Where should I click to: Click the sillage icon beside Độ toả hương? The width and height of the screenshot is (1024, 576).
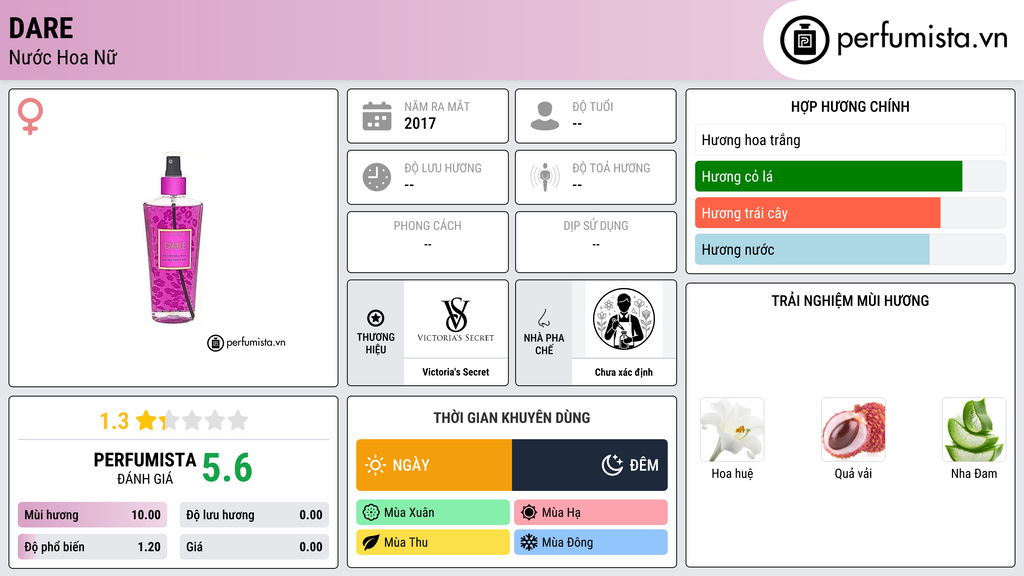[x=545, y=177]
